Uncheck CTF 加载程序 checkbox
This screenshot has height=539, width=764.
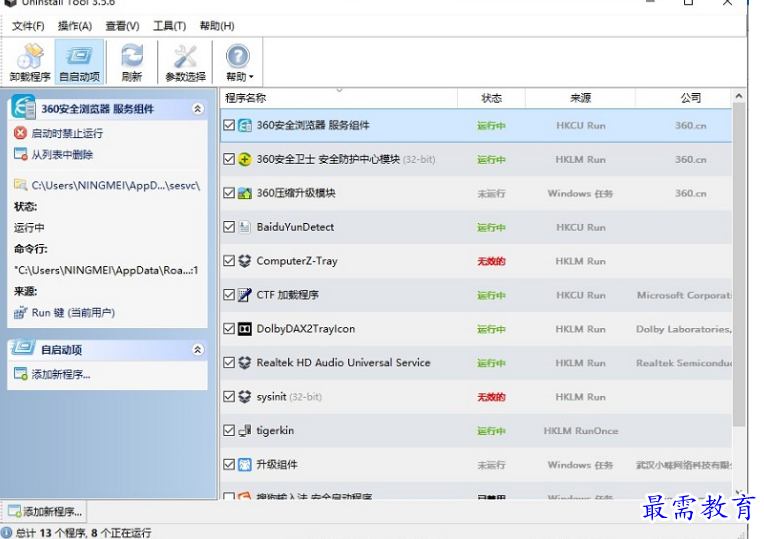[229, 295]
